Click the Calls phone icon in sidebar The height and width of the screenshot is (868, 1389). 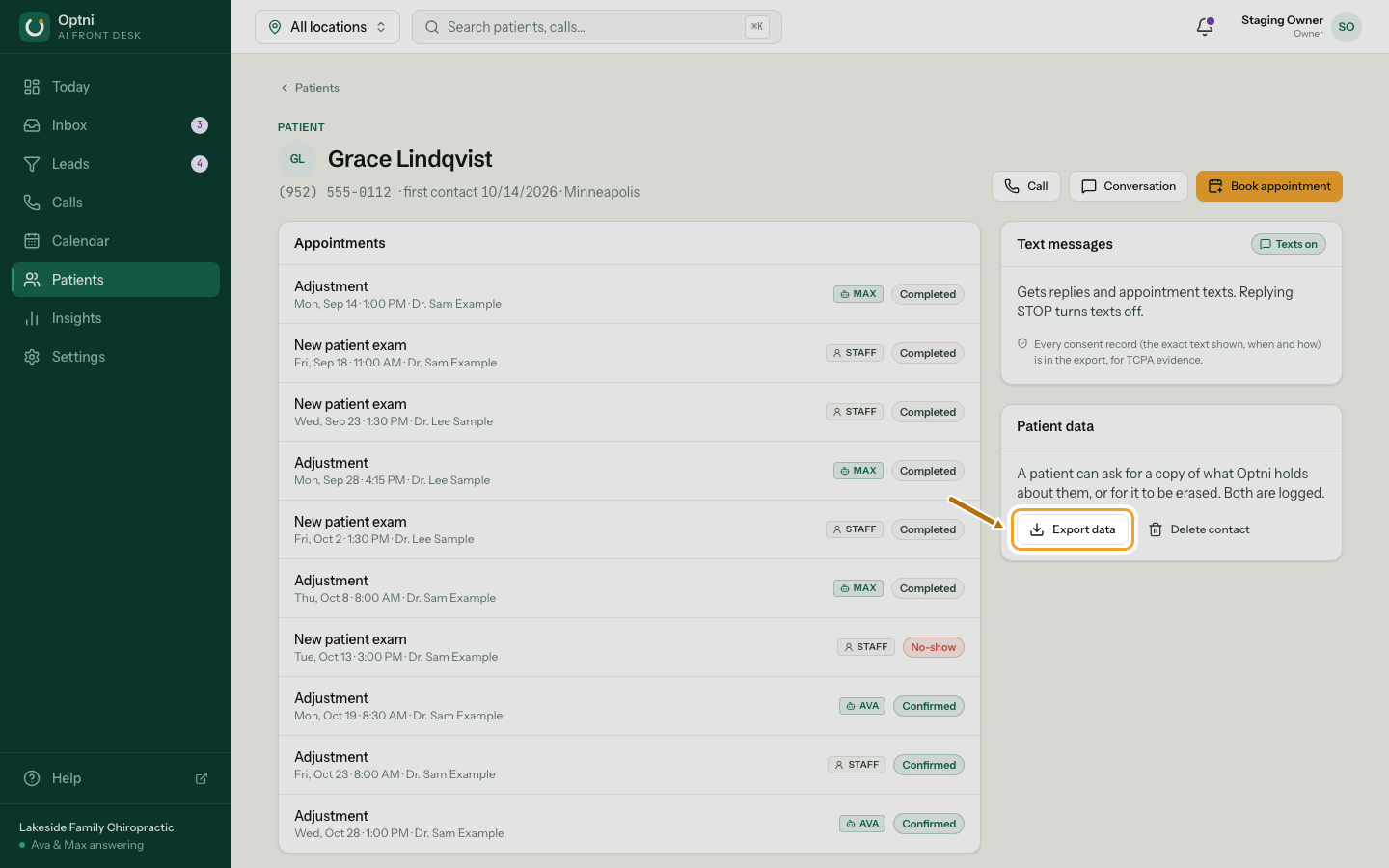[32, 203]
